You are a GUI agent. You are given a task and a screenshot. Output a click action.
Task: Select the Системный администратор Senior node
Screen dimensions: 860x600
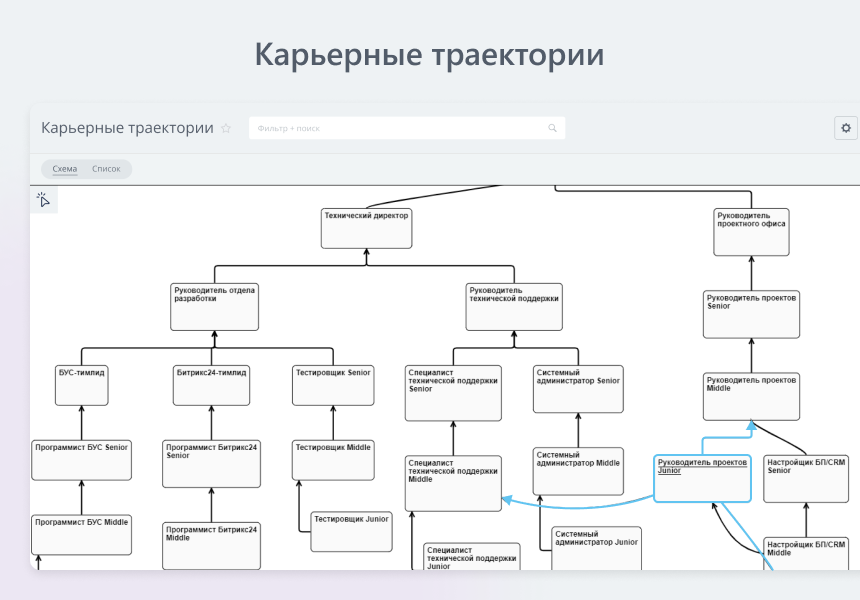pyautogui.click(x=577, y=386)
